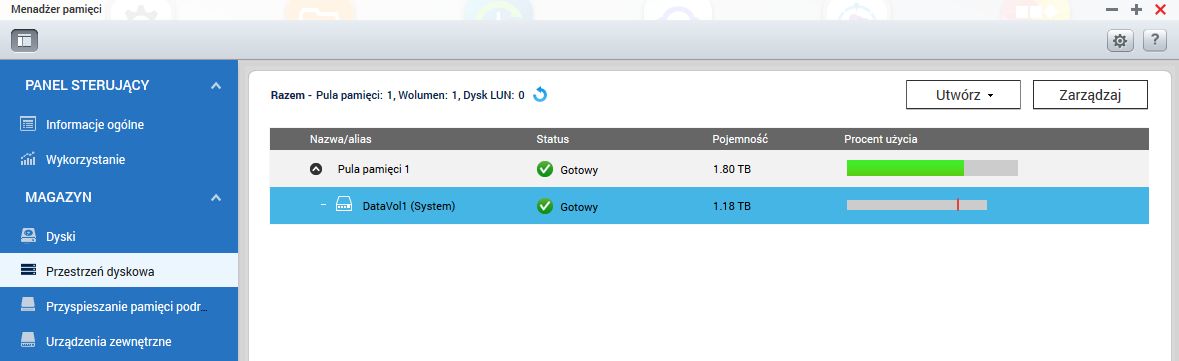1179x361 pixels.
Task: Refresh the storage summary
Action: [x=540, y=95]
